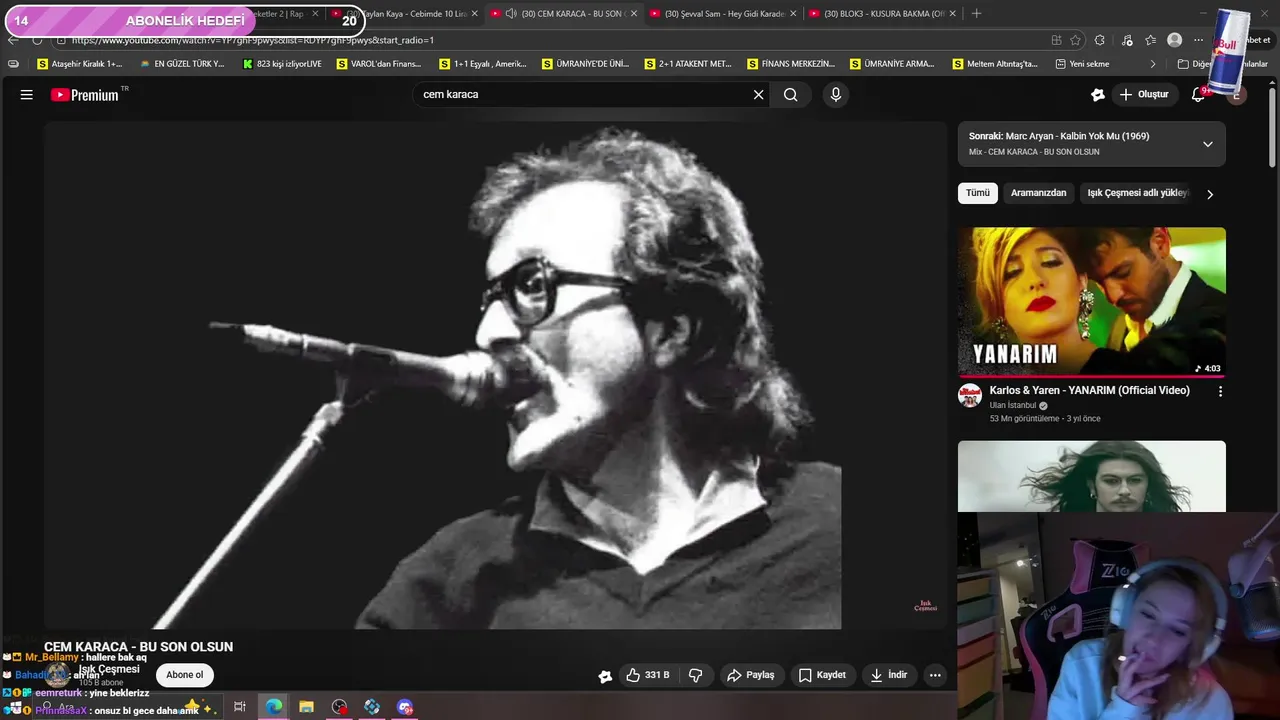Open more actions ellipsis under video

coord(935,675)
